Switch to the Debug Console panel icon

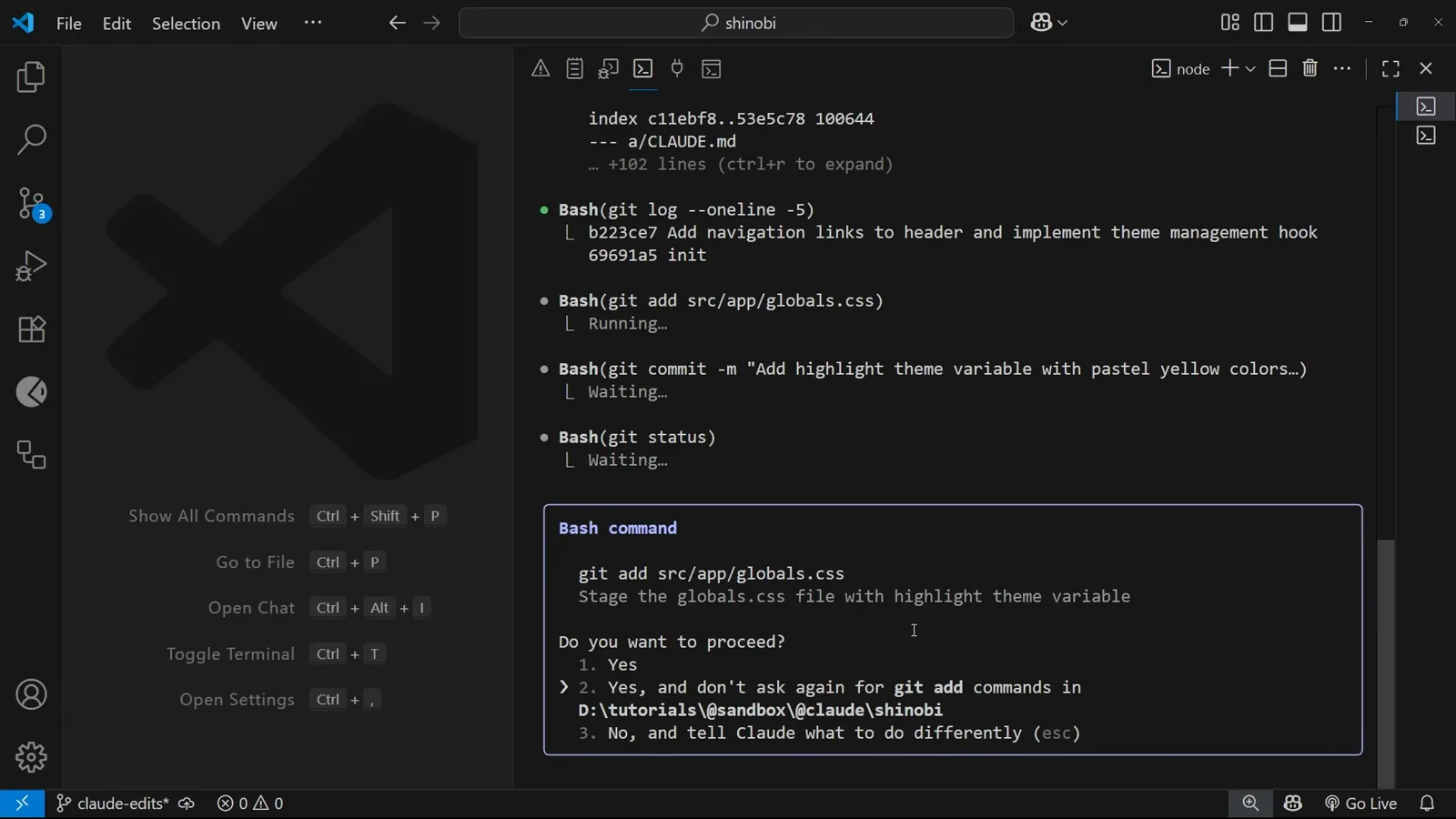point(608,69)
